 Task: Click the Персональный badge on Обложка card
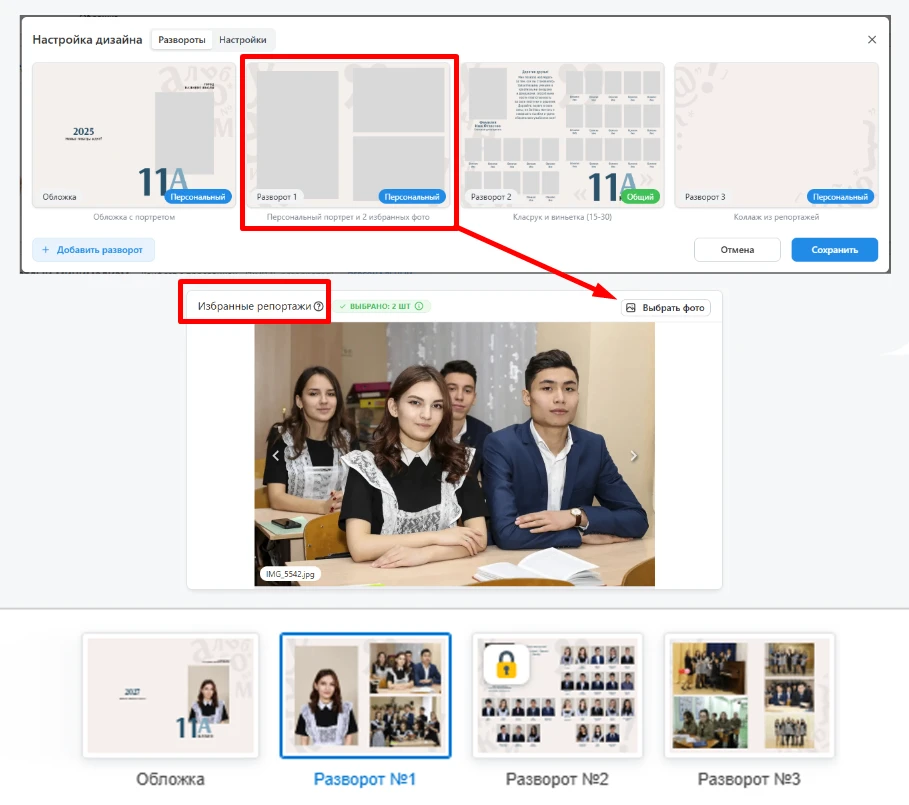(198, 197)
